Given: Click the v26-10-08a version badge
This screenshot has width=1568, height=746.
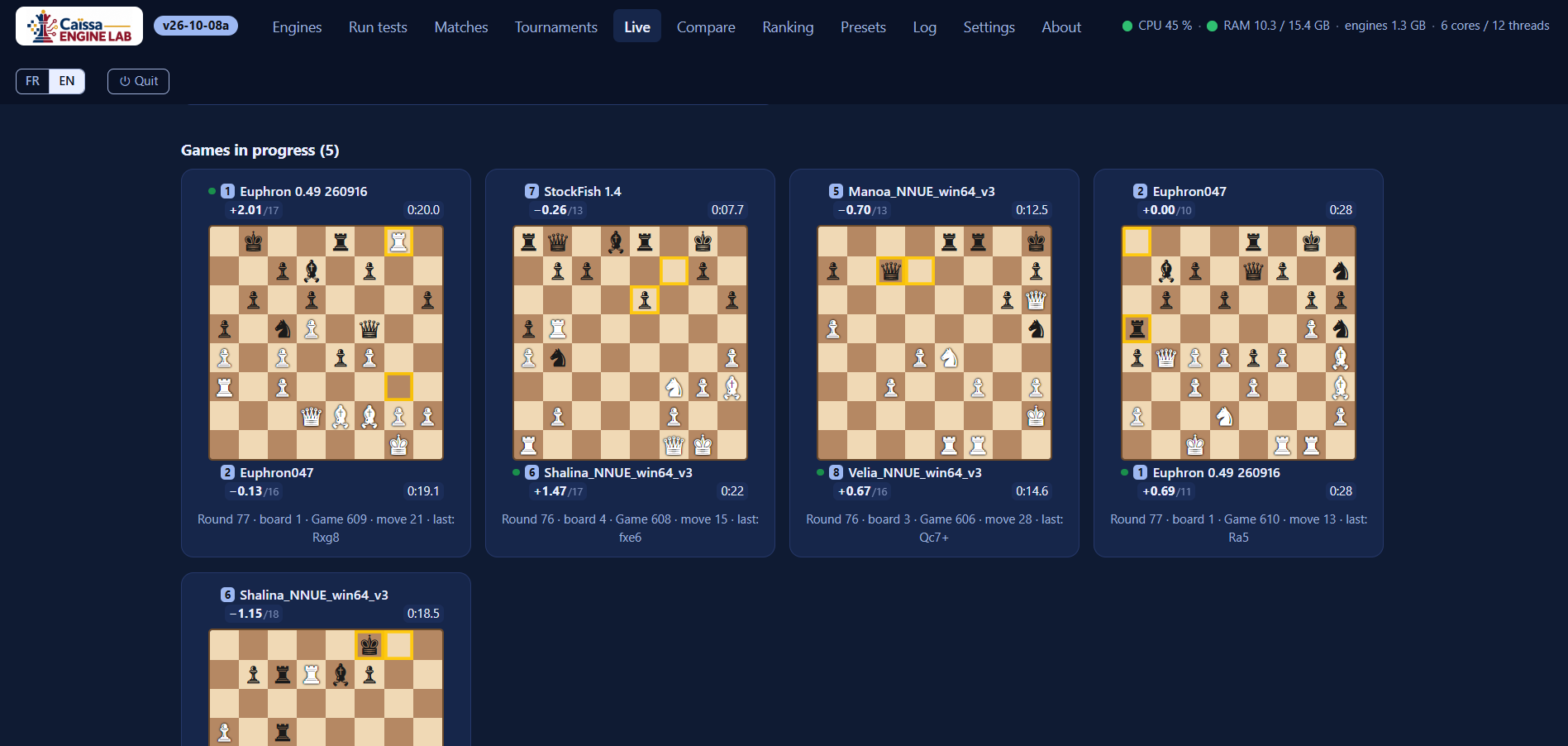Looking at the screenshot, I should (196, 26).
